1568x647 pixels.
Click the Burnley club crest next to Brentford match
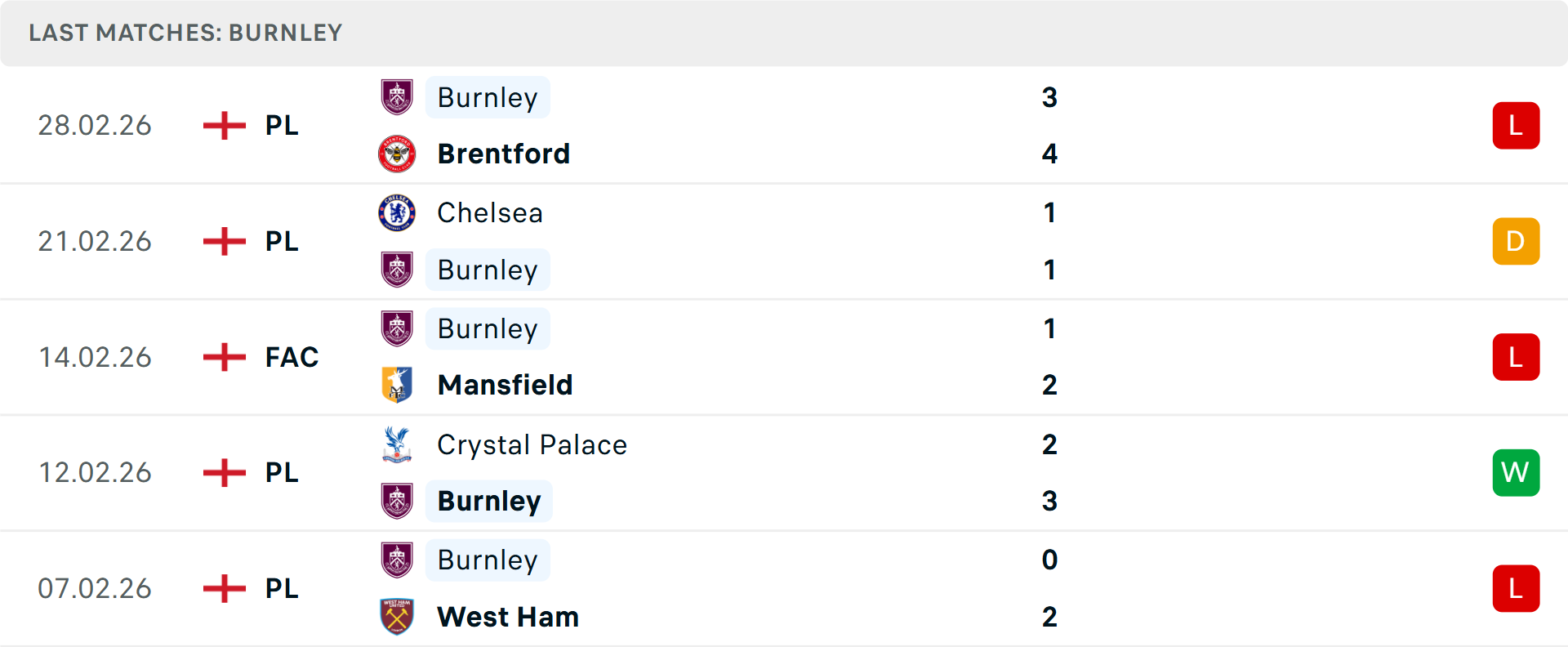click(397, 97)
